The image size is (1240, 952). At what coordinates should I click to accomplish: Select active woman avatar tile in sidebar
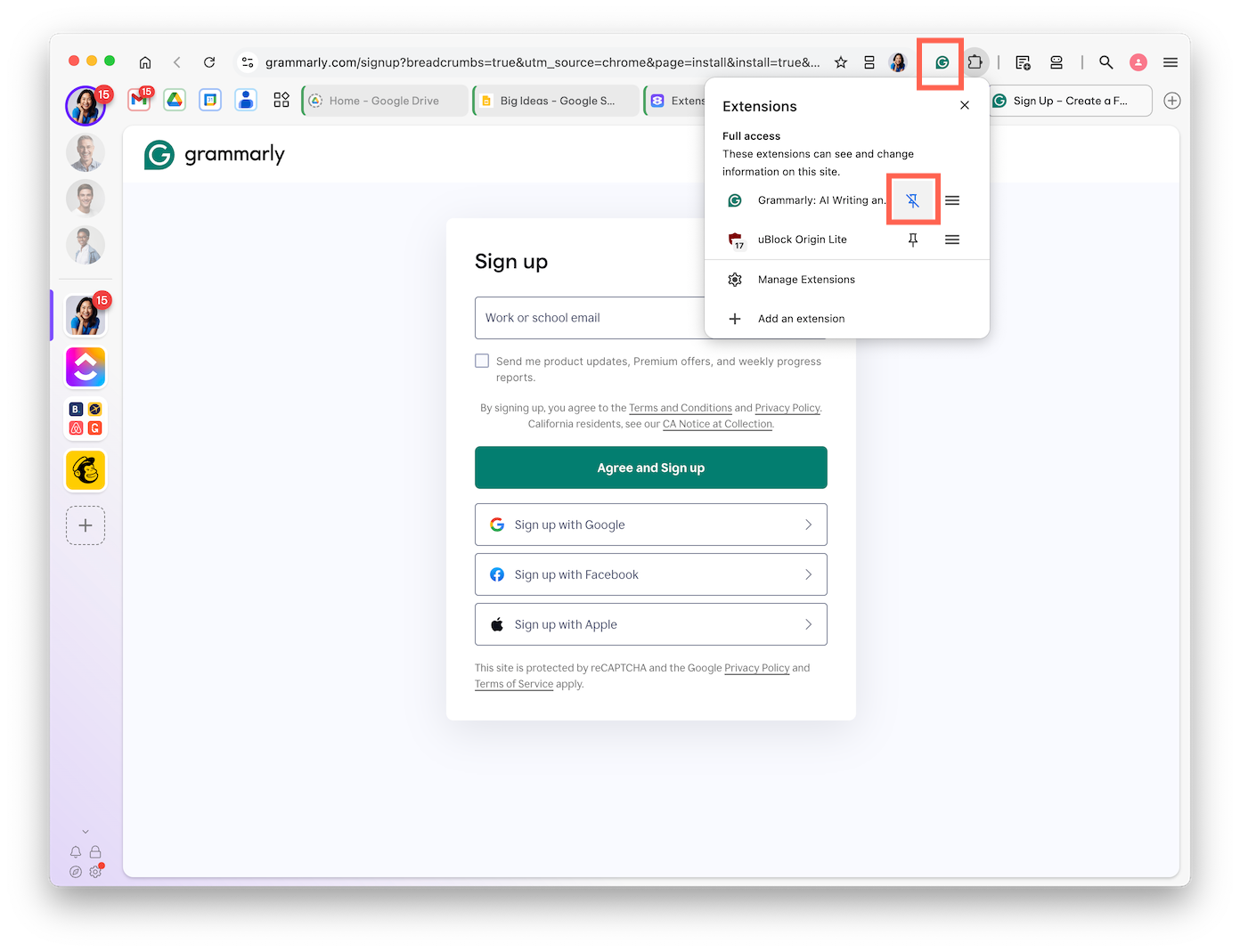click(86, 316)
